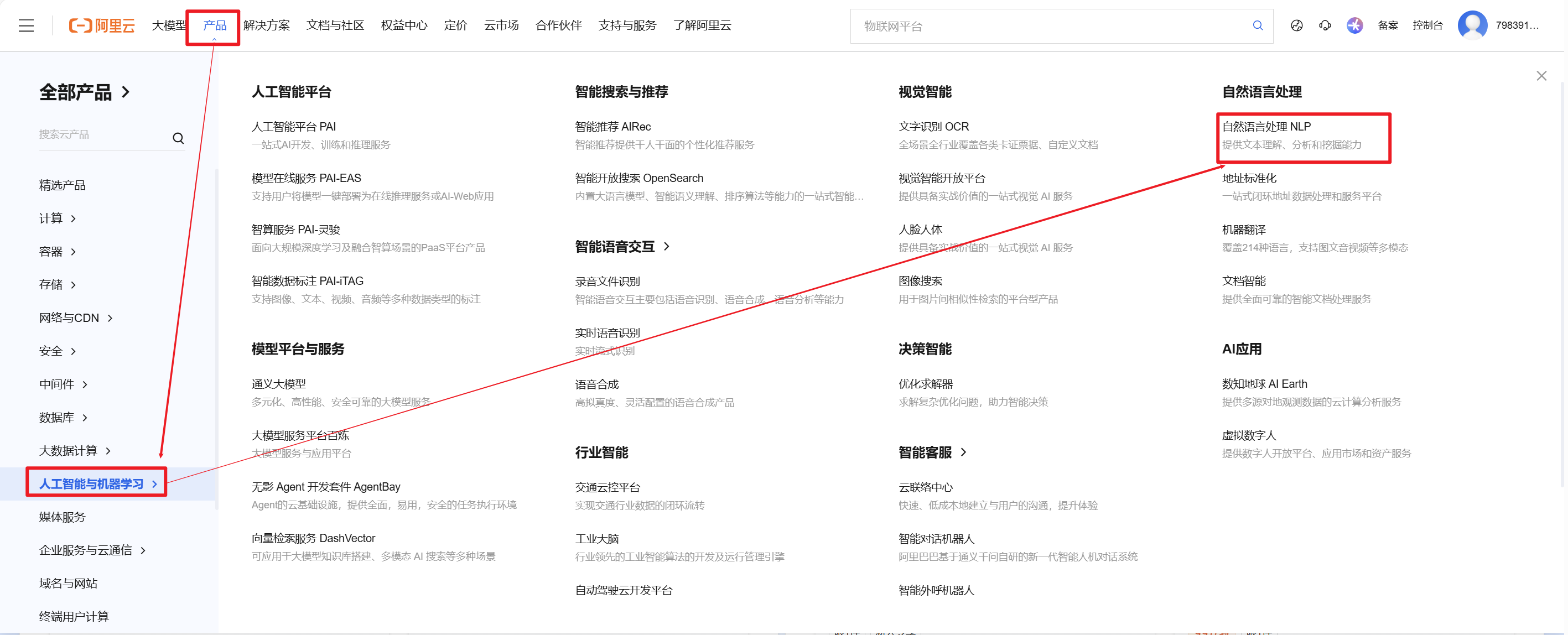Click the search magnifier in top bar

tap(1257, 25)
